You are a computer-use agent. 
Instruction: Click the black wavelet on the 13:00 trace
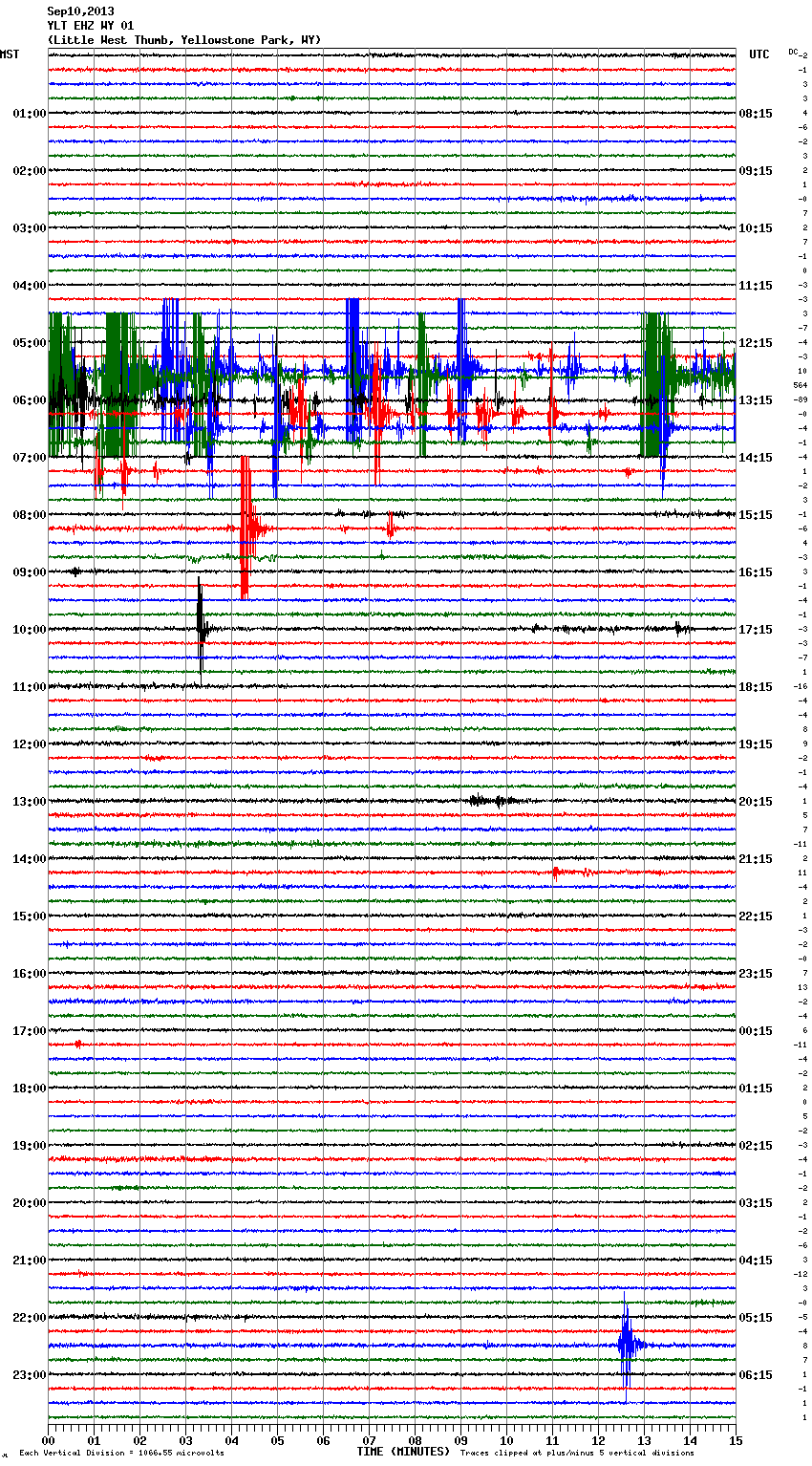(x=493, y=801)
